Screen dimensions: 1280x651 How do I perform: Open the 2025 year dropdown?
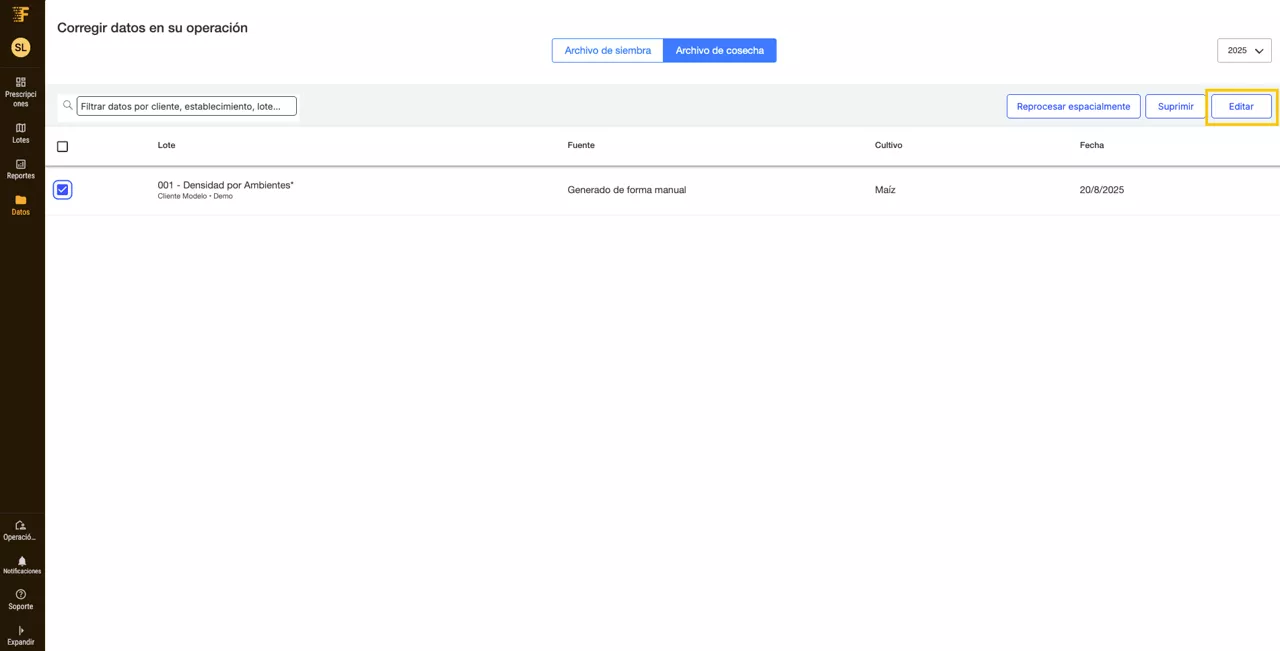[1244, 50]
